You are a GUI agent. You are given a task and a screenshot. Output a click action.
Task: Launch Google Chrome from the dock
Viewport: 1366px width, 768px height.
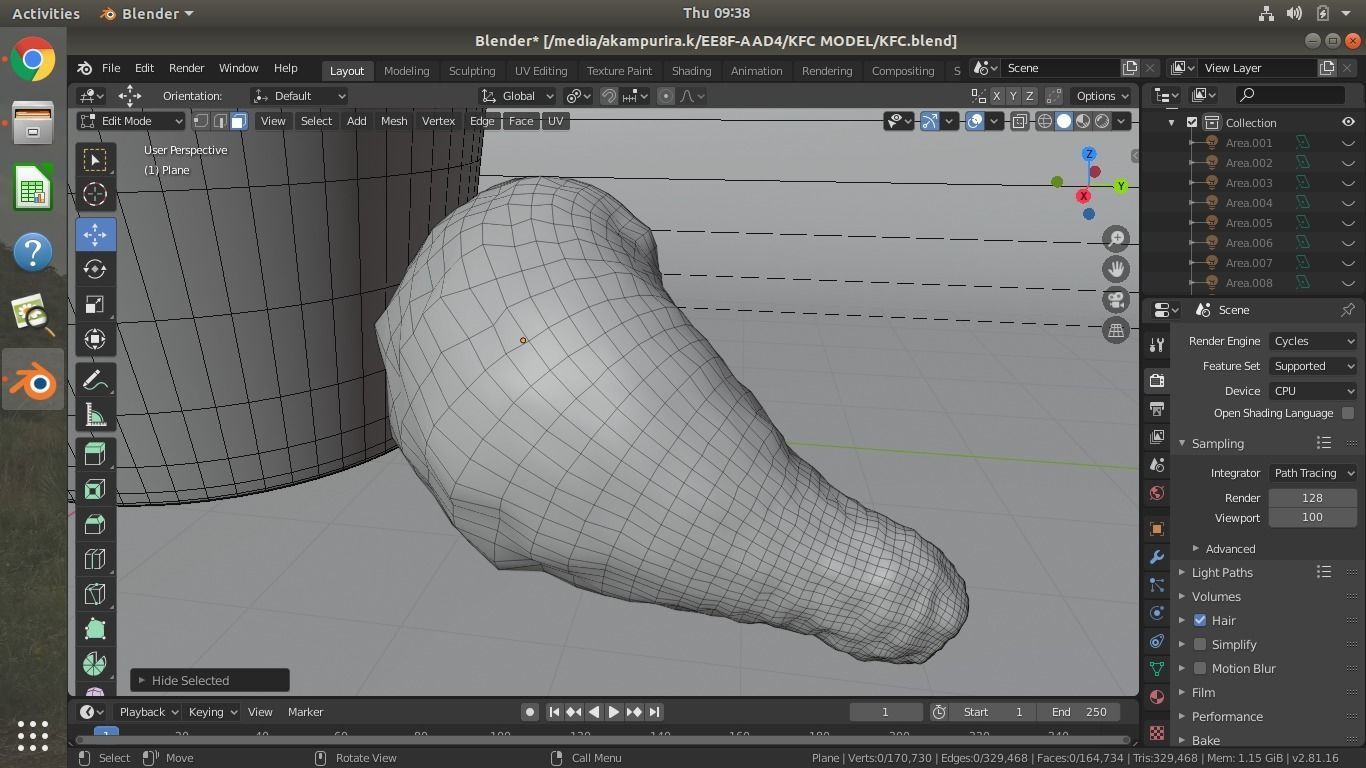tap(33, 60)
